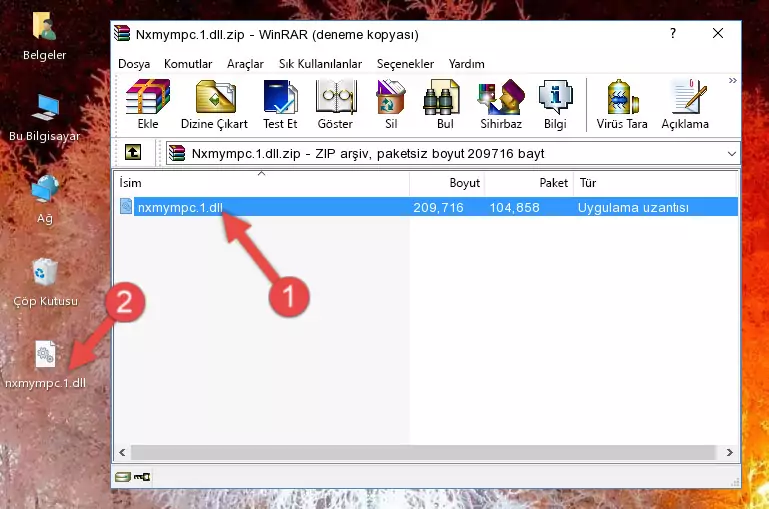
Task: Open the Bul (Find) tool
Action: (x=445, y=104)
